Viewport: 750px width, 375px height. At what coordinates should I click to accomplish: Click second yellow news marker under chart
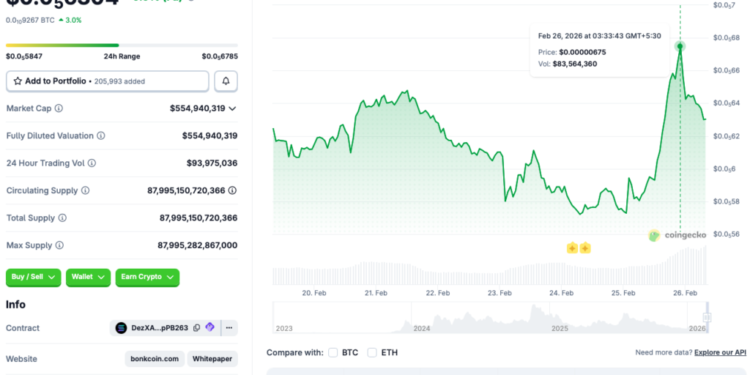(x=585, y=248)
